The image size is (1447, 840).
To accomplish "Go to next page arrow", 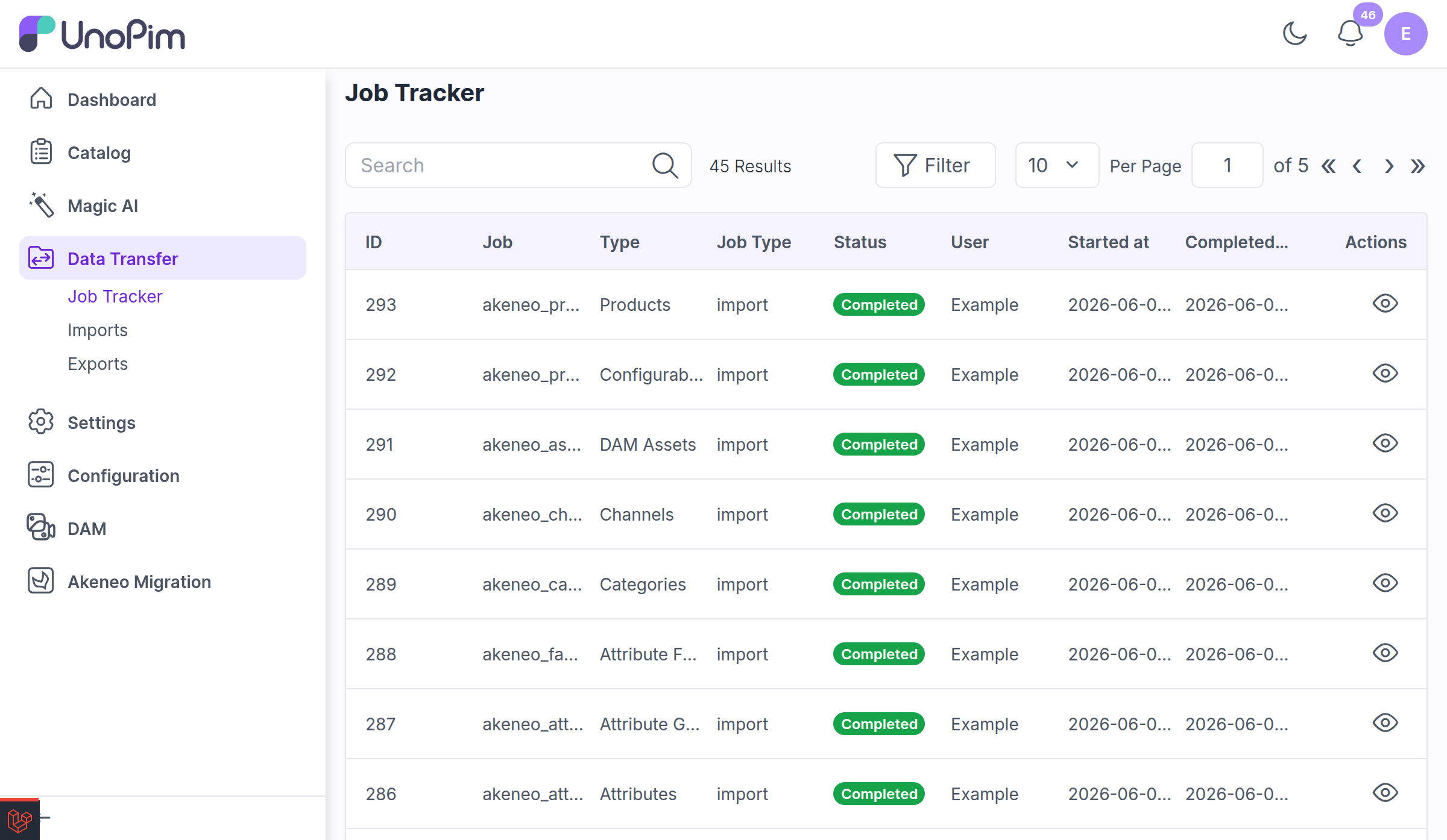I will tap(1389, 166).
